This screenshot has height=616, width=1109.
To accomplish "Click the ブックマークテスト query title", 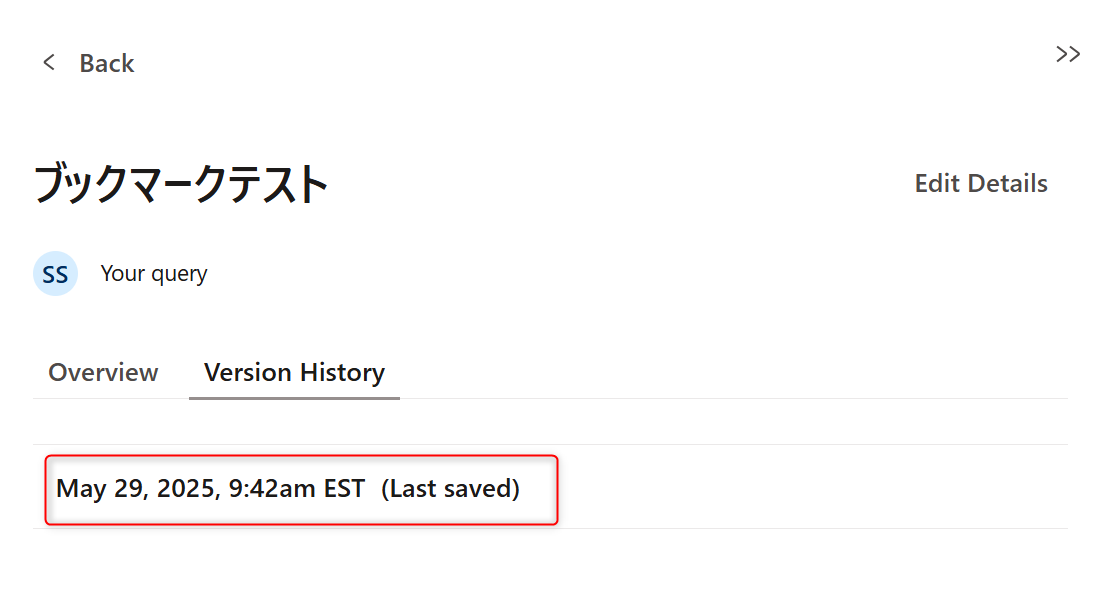I will tap(181, 184).
